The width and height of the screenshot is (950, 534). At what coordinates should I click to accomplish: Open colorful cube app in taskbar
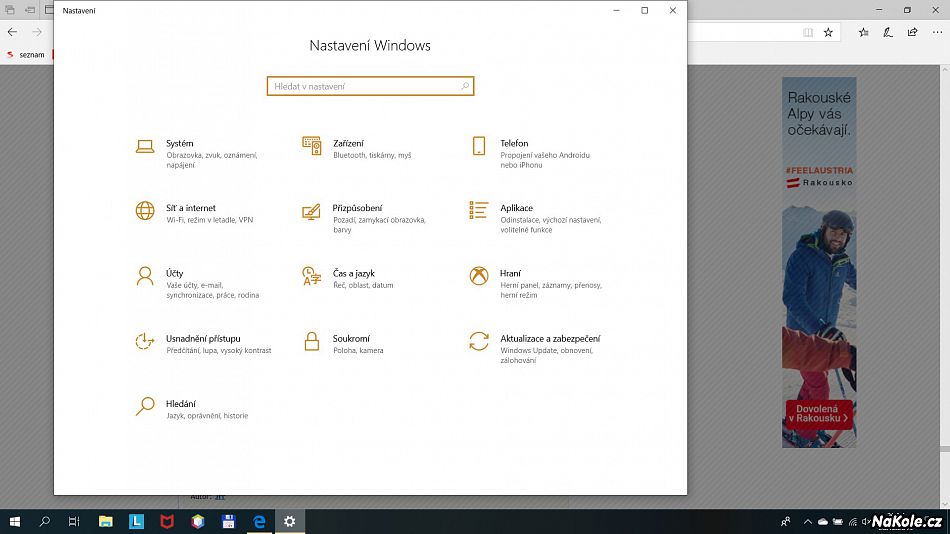198,521
